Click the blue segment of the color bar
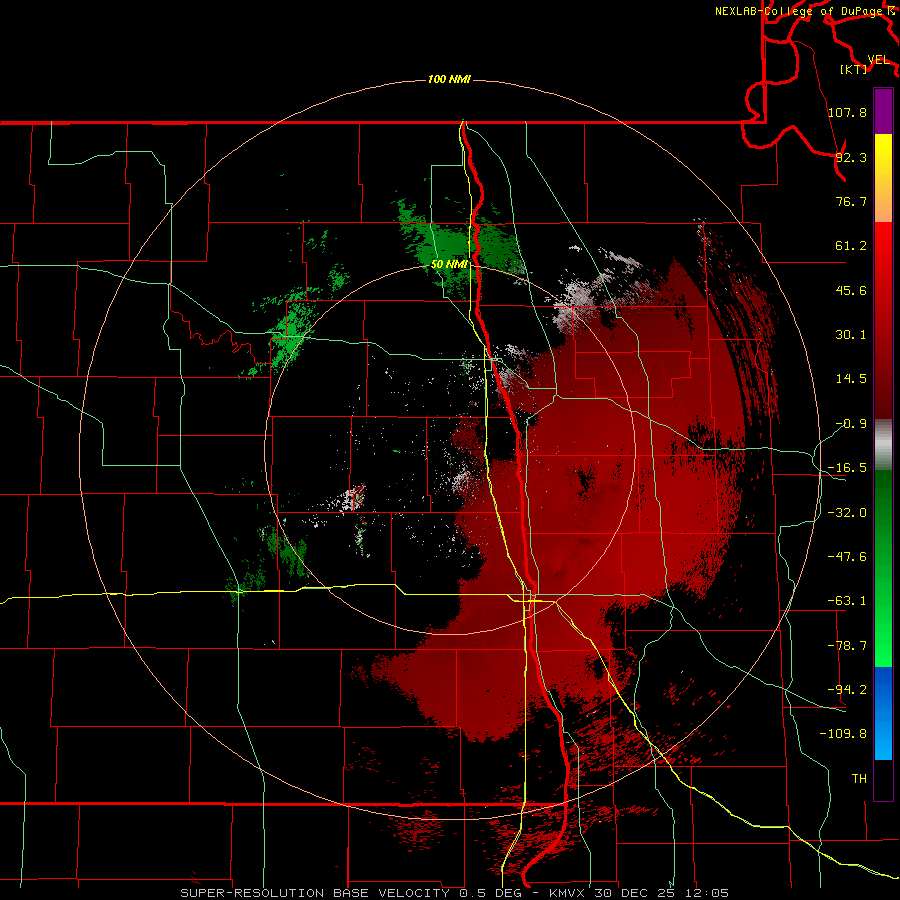The image size is (900, 900). coord(883,713)
